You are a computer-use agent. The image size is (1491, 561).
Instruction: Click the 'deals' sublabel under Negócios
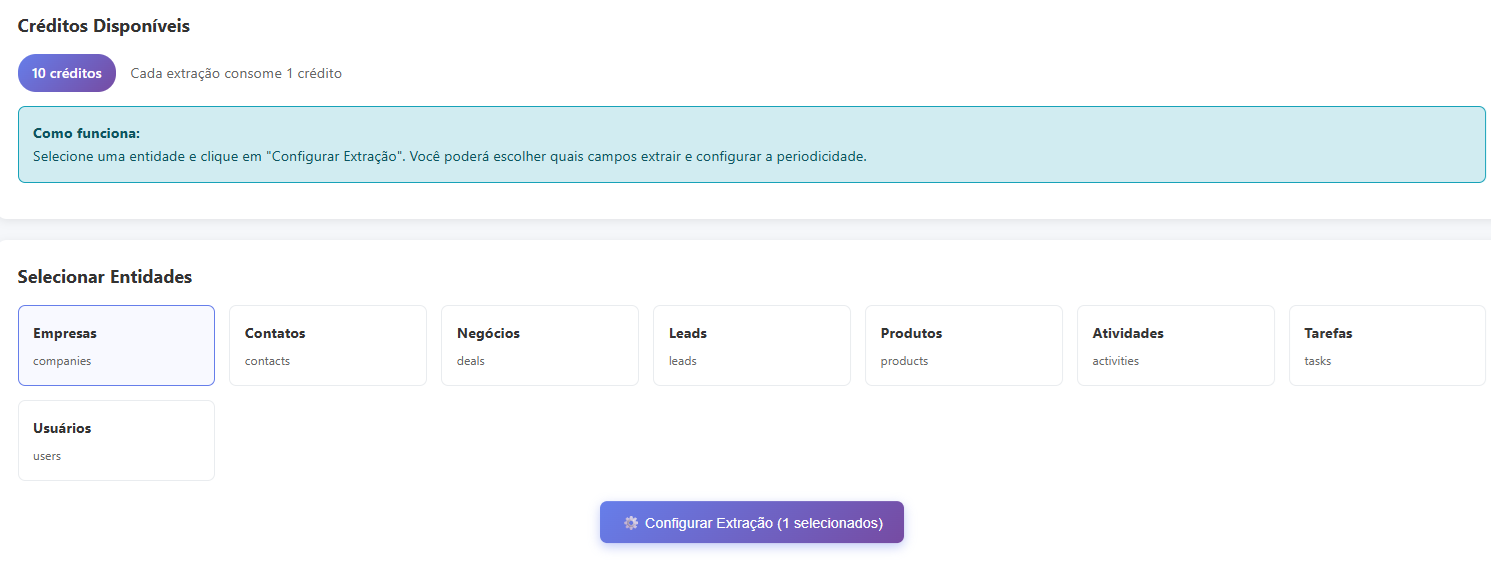(471, 361)
